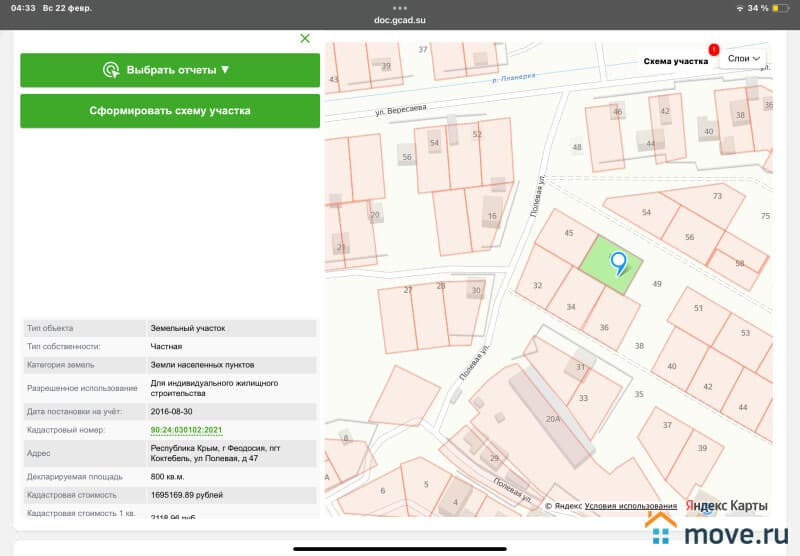Click the blue location pin on map

(x=618, y=263)
